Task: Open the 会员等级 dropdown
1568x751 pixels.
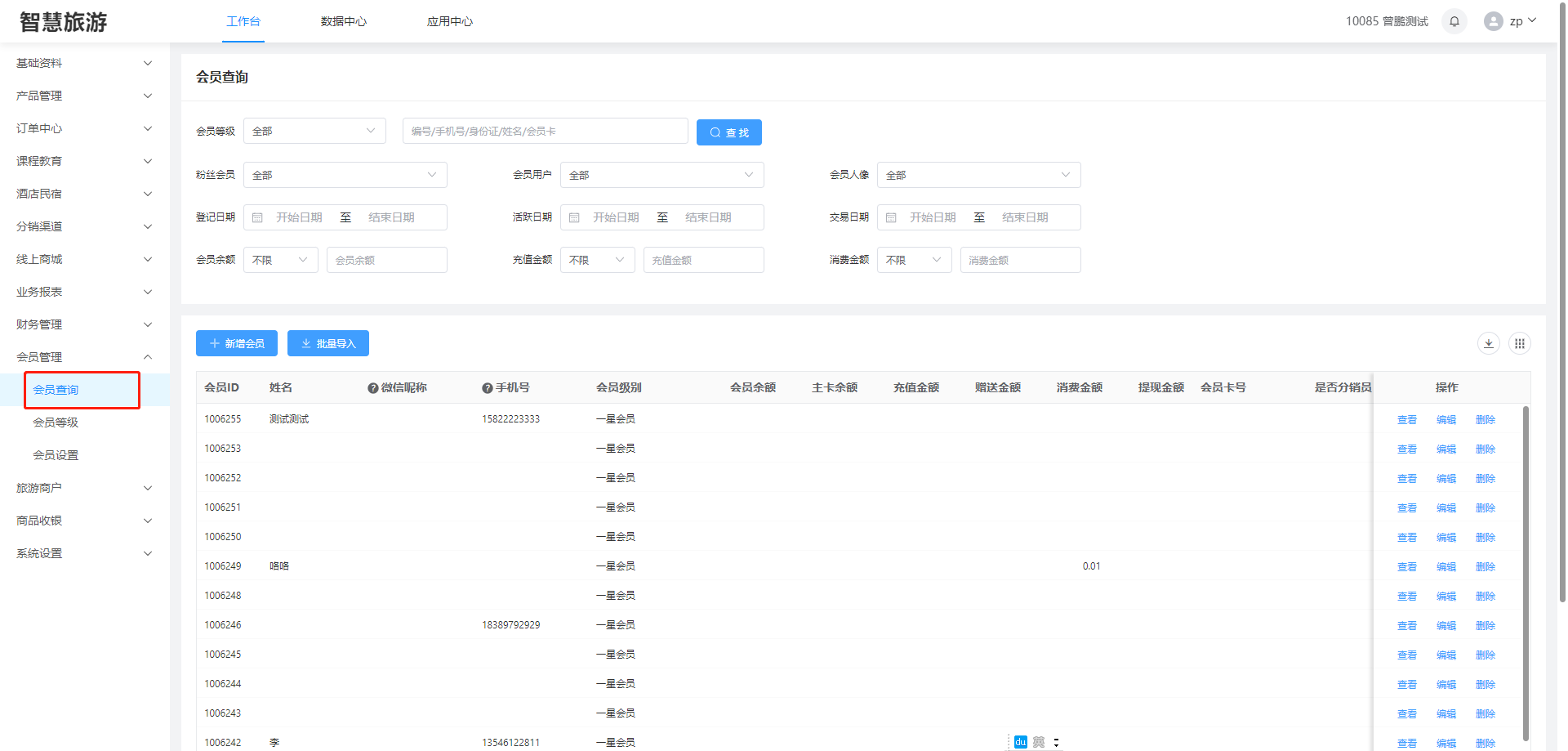Action: (314, 131)
